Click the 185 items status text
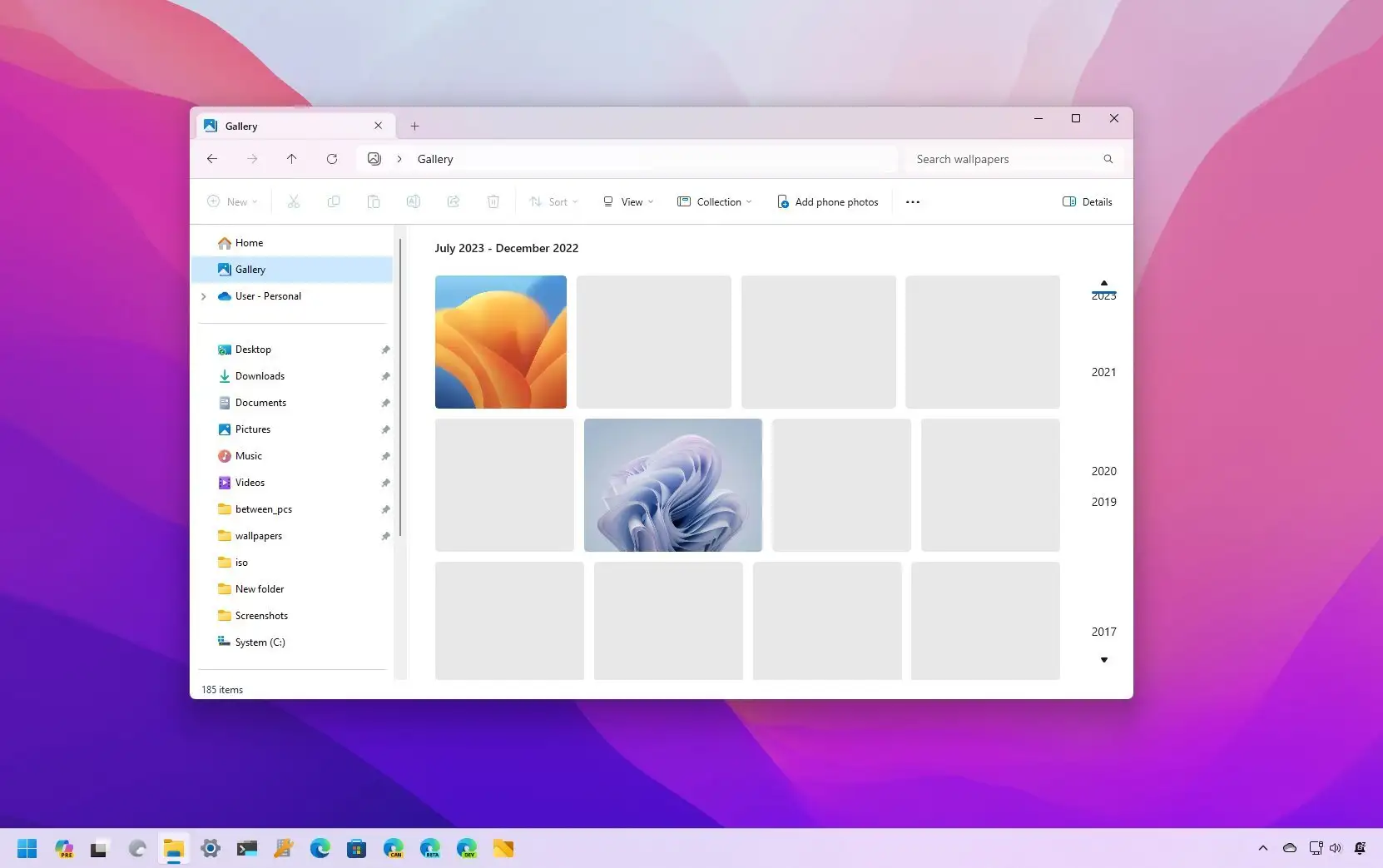Screen dimensions: 1383x868 [x=222, y=690]
